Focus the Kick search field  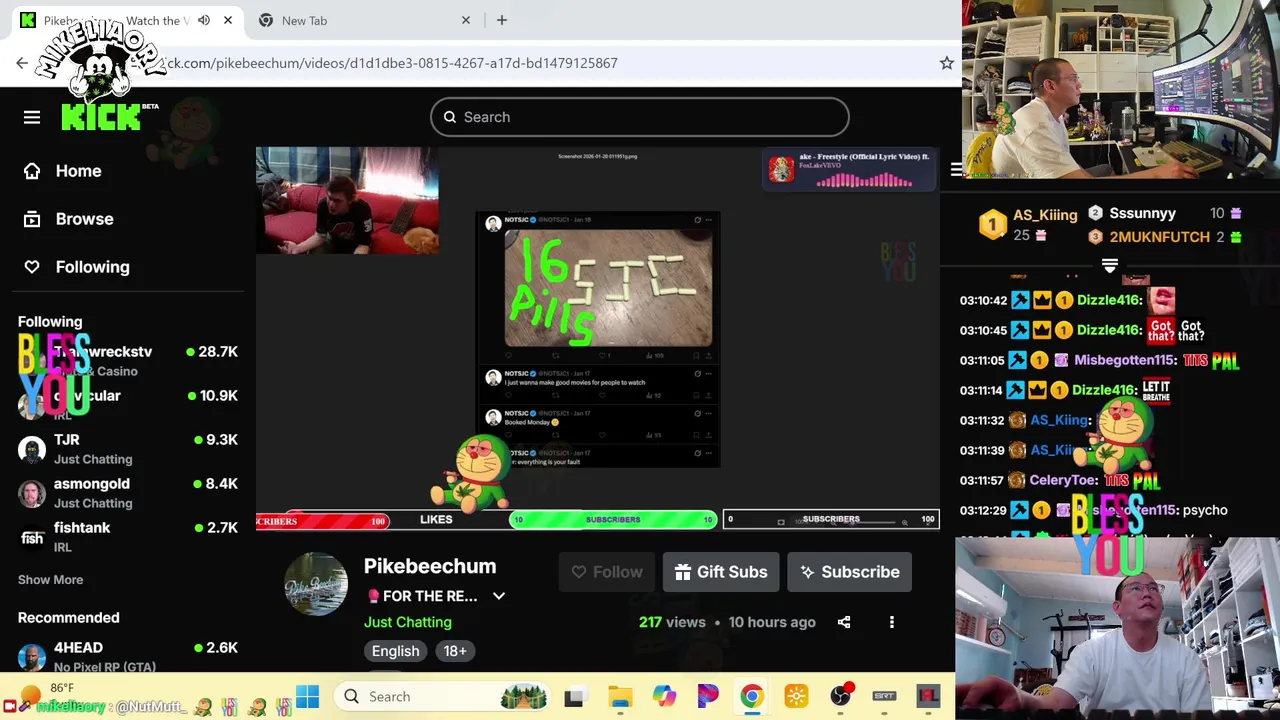point(640,117)
